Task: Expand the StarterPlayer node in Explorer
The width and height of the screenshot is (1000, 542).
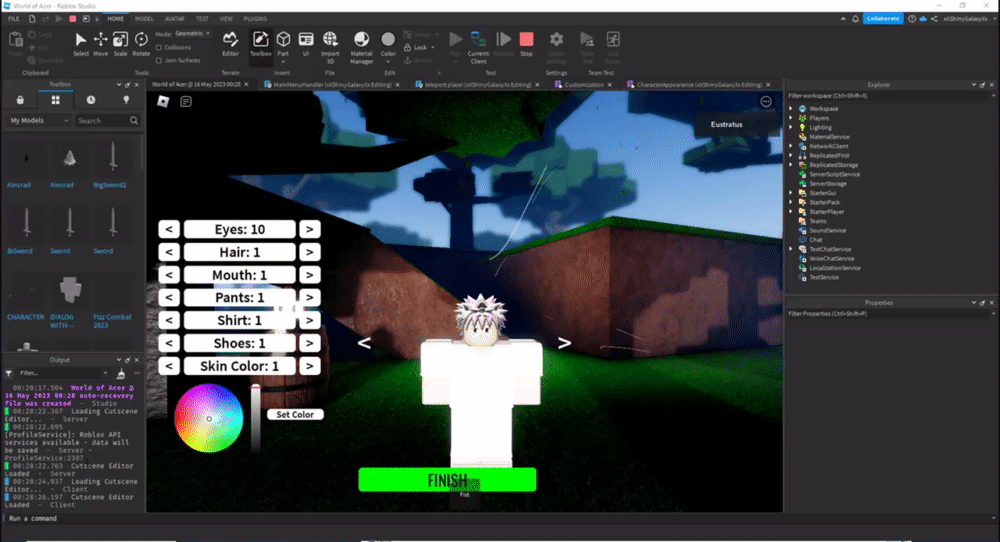Action: (791, 212)
